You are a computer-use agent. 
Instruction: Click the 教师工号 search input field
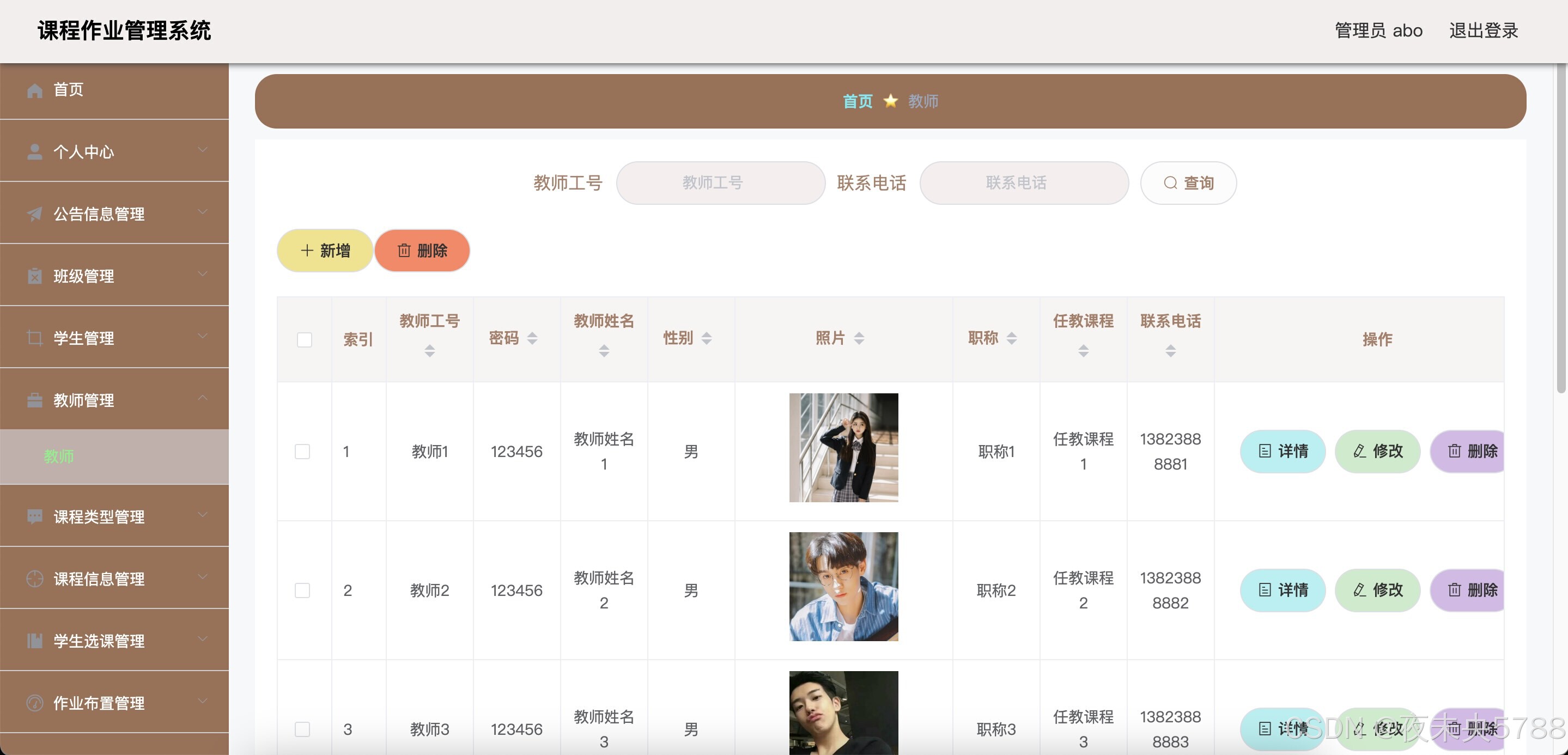pos(720,182)
